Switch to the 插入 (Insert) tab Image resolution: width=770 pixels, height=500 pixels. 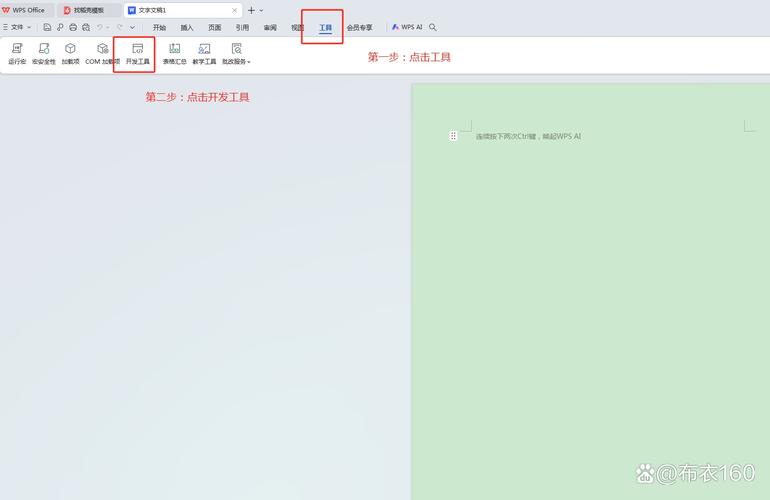click(187, 28)
